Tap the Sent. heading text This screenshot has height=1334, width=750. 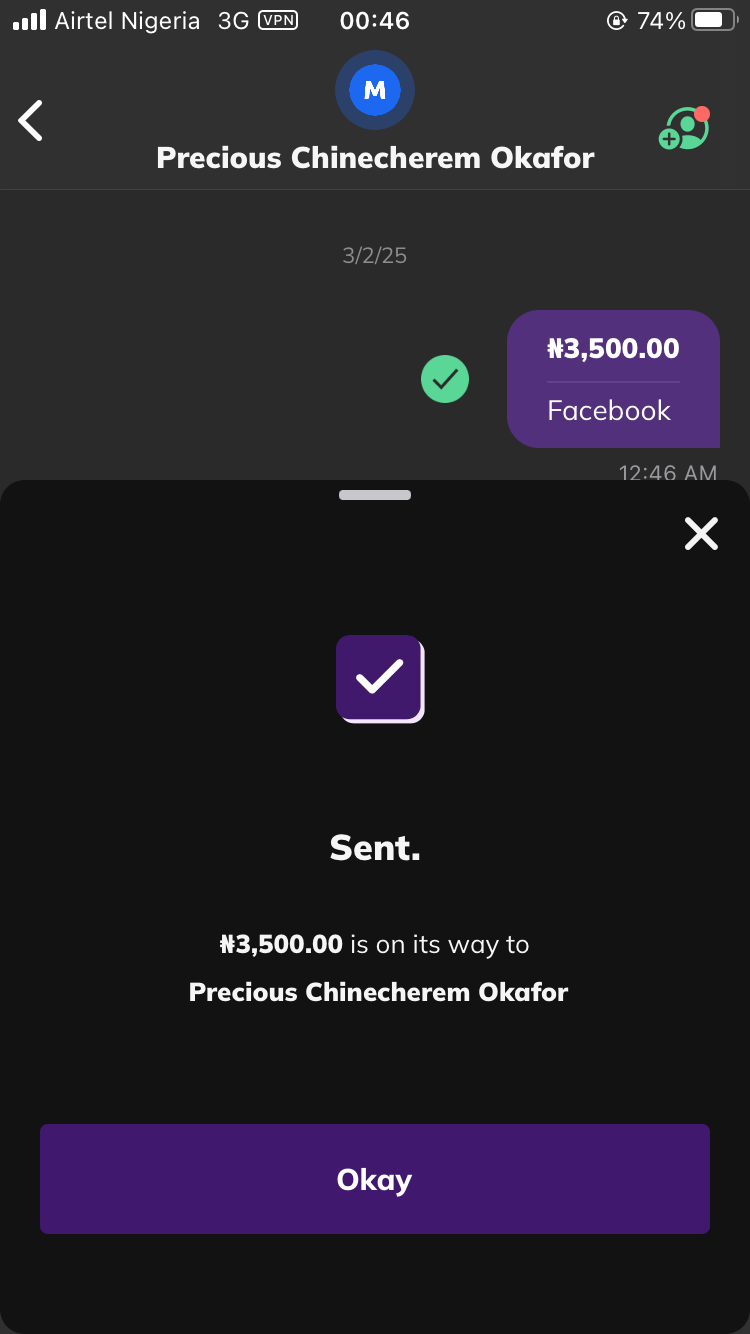click(375, 848)
